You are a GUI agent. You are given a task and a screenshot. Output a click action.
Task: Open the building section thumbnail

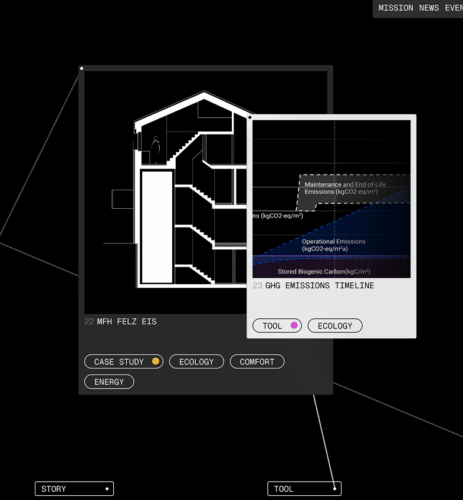coord(165,192)
